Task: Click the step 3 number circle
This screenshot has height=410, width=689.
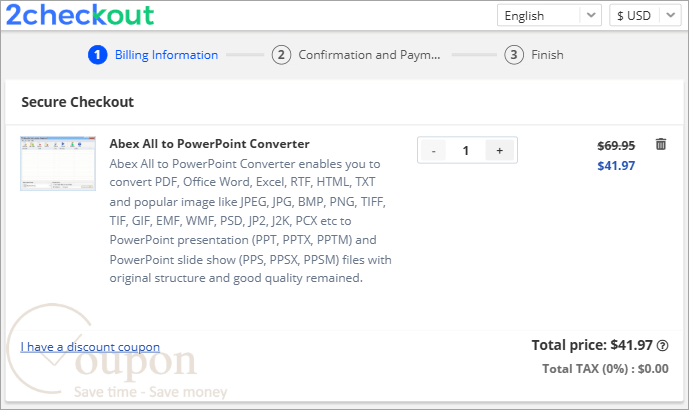Action: click(514, 55)
